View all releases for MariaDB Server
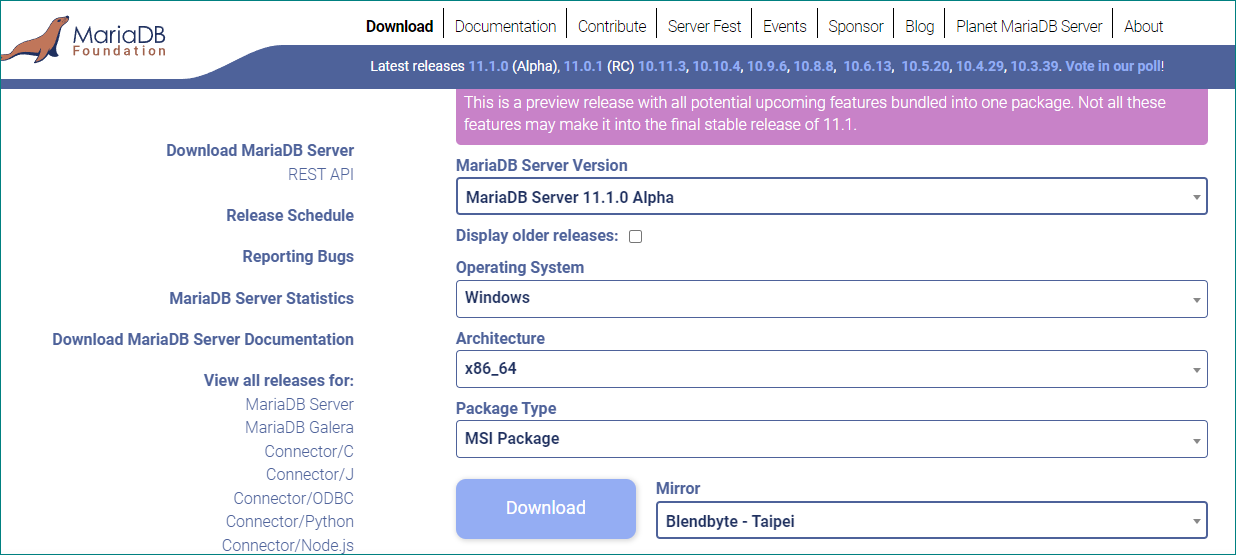The height and width of the screenshot is (555, 1236). tap(300, 404)
